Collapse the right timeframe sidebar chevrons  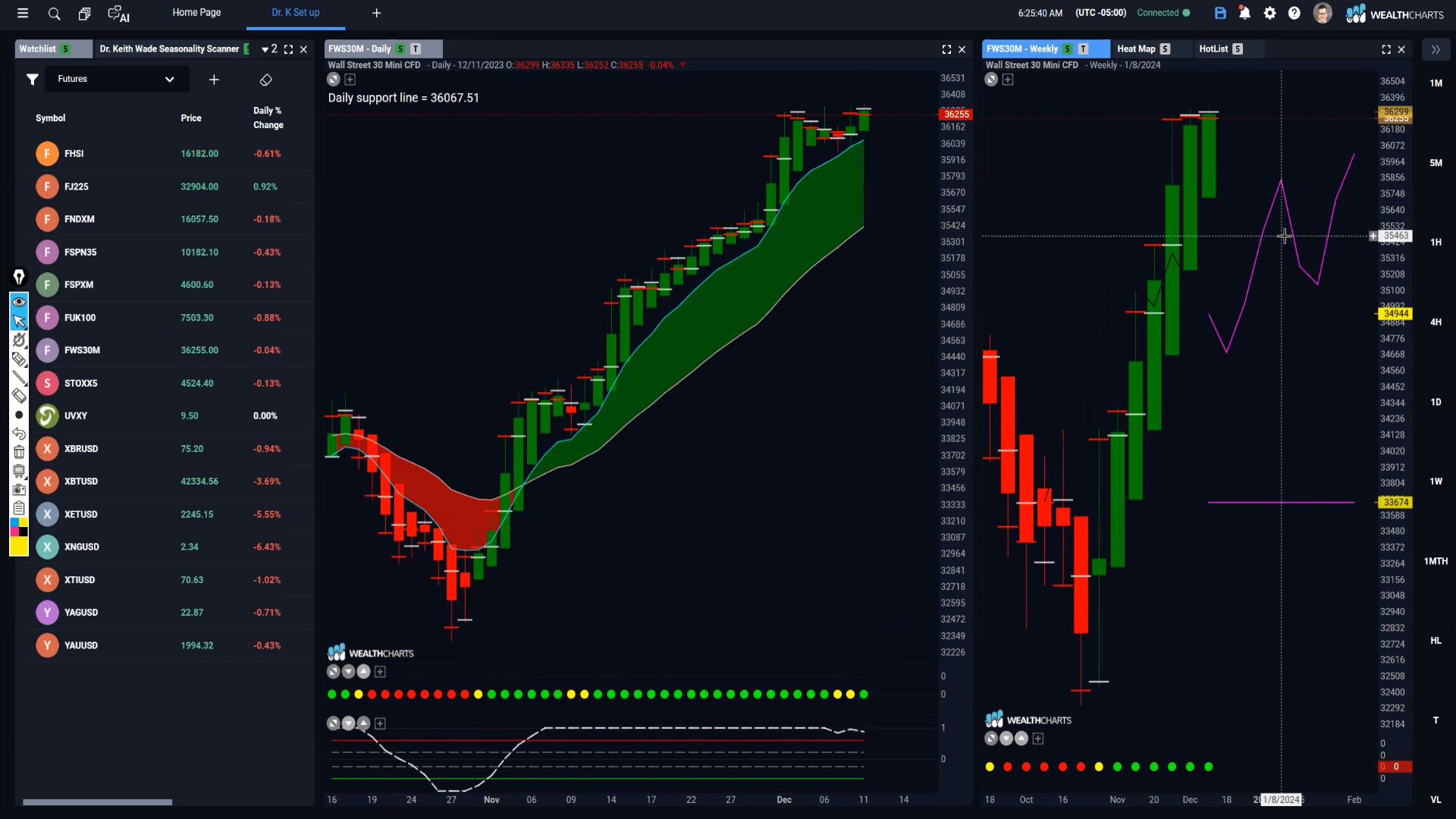point(1436,49)
